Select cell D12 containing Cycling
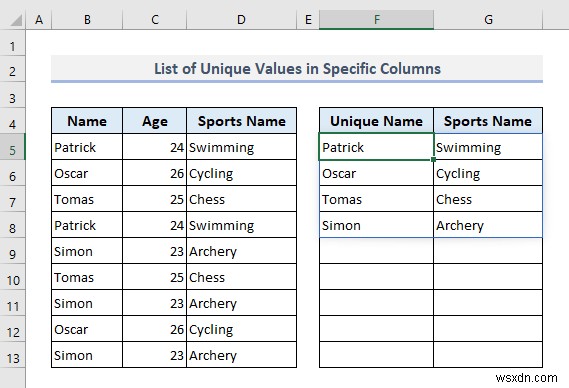569x388 pixels. click(x=241, y=329)
